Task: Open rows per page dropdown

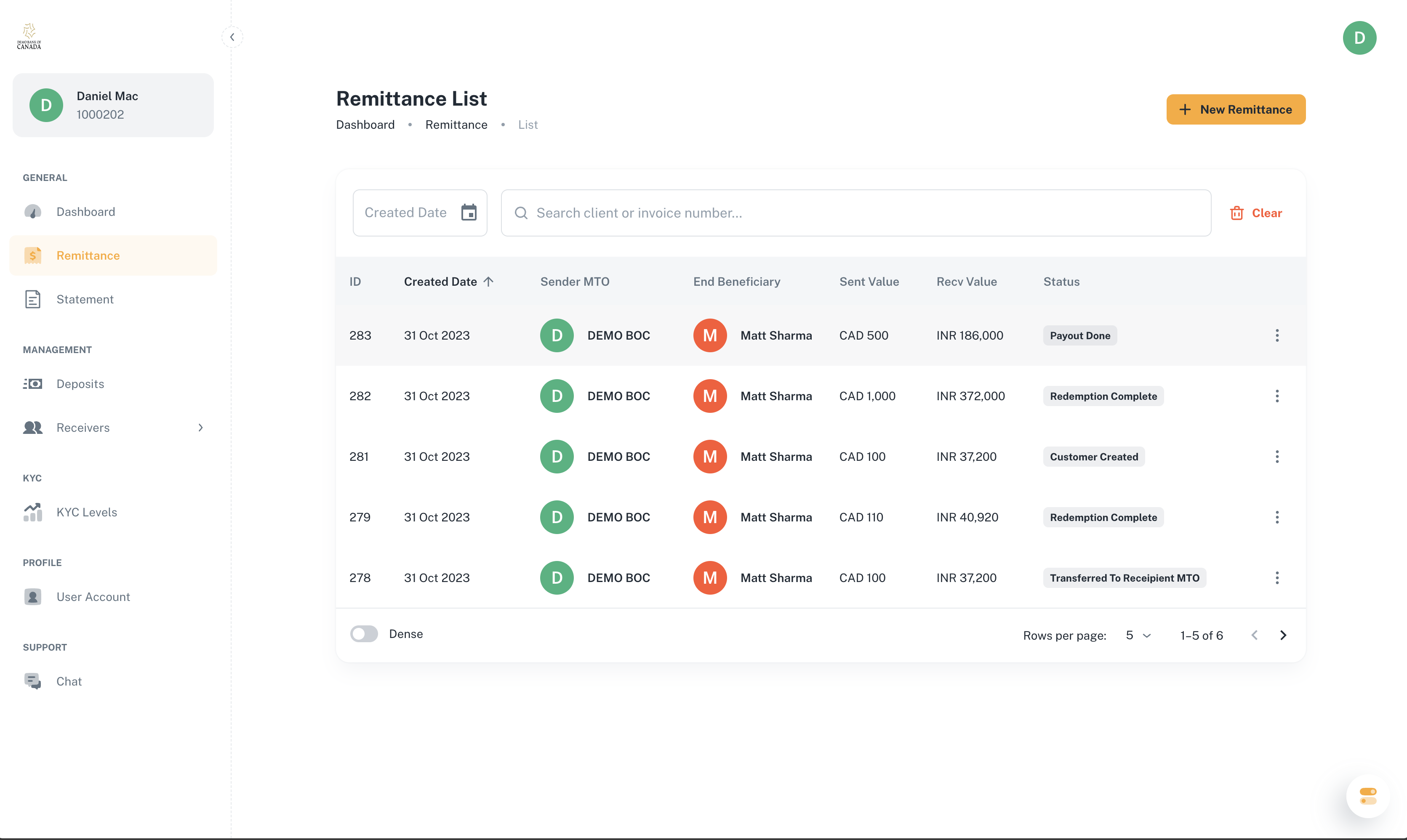Action: pos(1138,635)
